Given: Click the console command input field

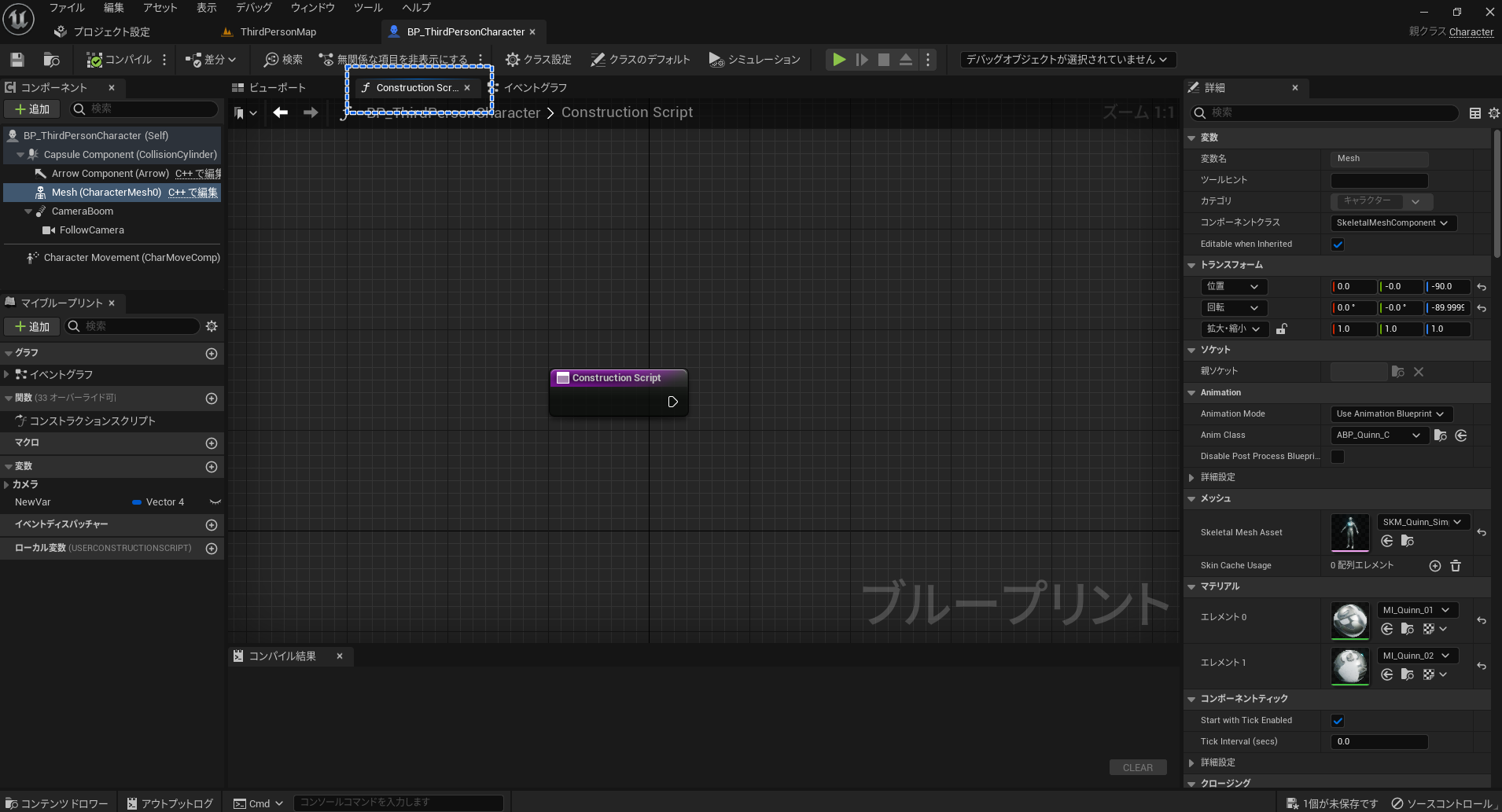Looking at the screenshot, I should tap(398, 803).
